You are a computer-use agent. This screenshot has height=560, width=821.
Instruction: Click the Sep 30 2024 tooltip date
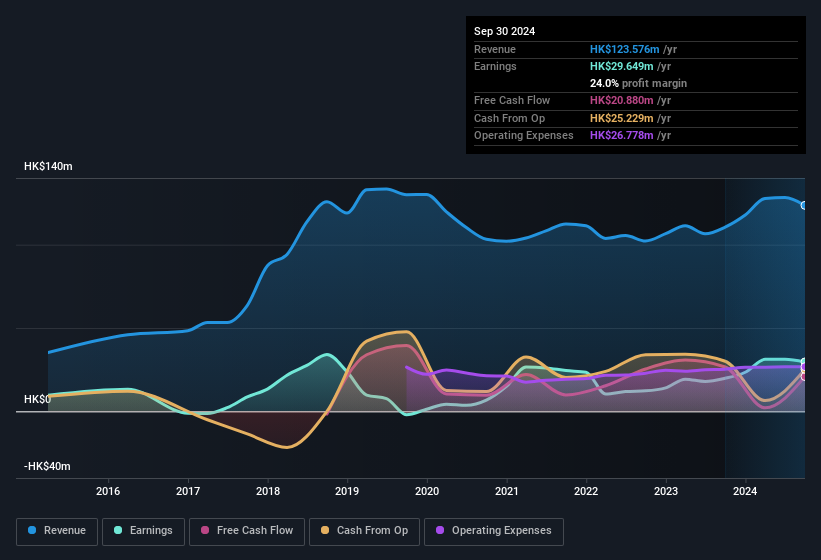pyautogui.click(x=504, y=31)
